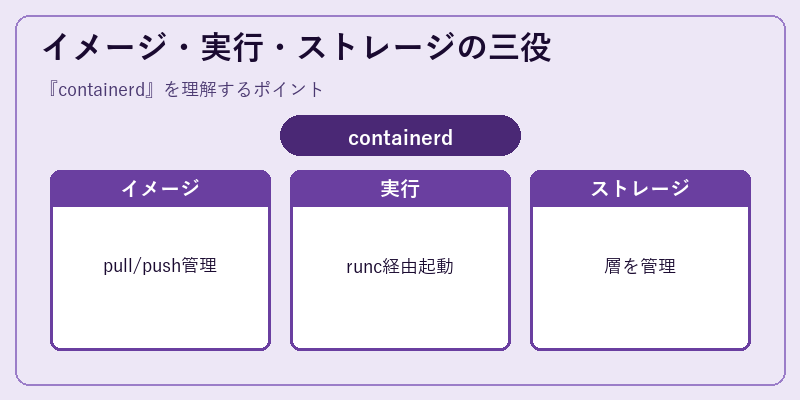800x400 pixels.
Task: Click the pull/push管理 description text
Action: 160,266
